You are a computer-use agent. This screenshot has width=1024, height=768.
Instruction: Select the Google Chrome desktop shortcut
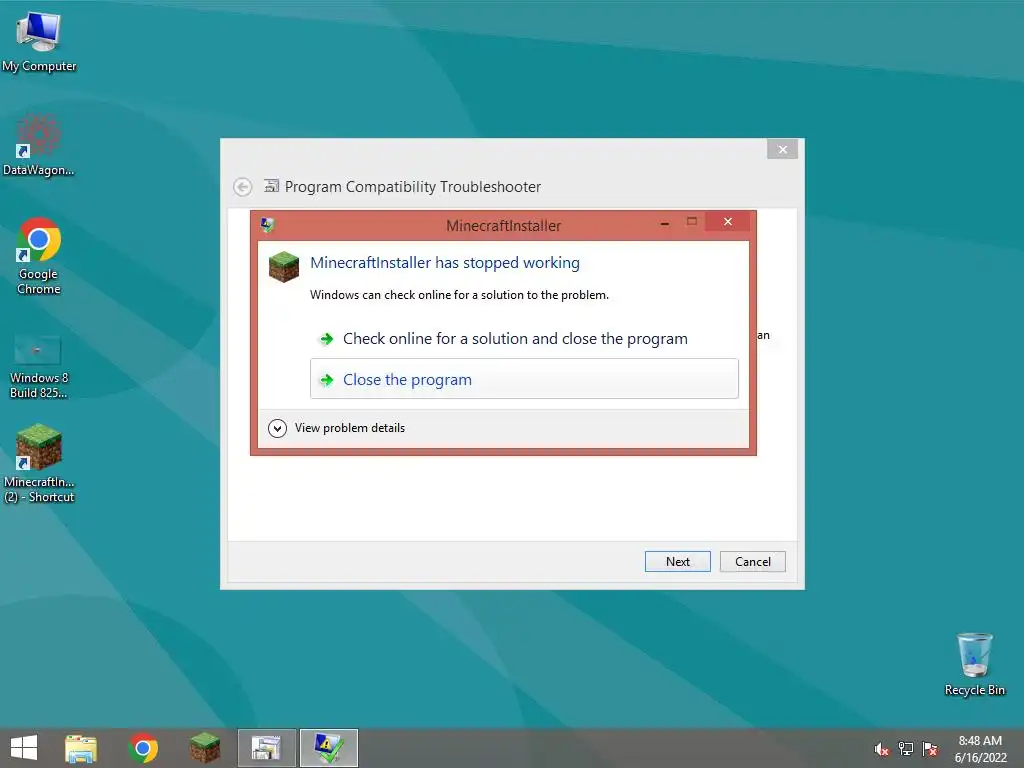point(39,256)
